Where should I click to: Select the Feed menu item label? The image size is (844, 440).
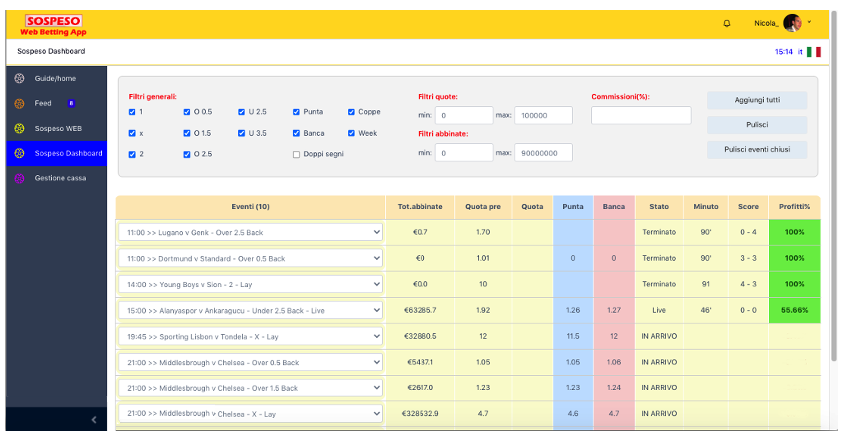(x=43, y=103)
